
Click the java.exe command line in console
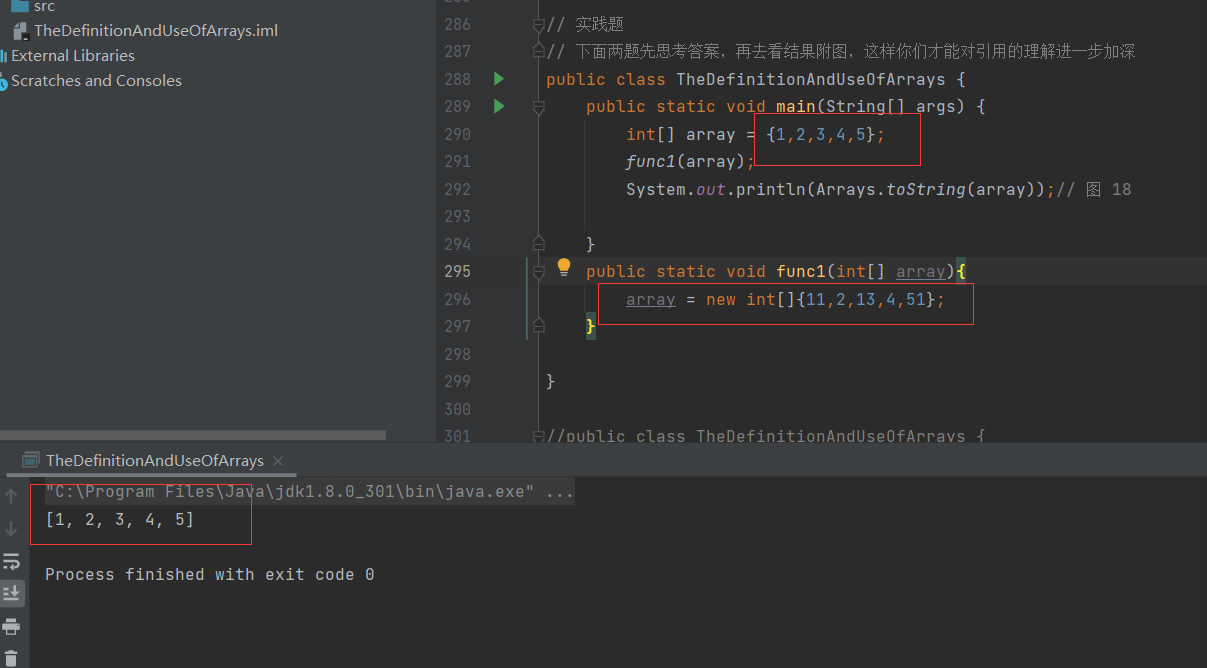tap(310, 492)
